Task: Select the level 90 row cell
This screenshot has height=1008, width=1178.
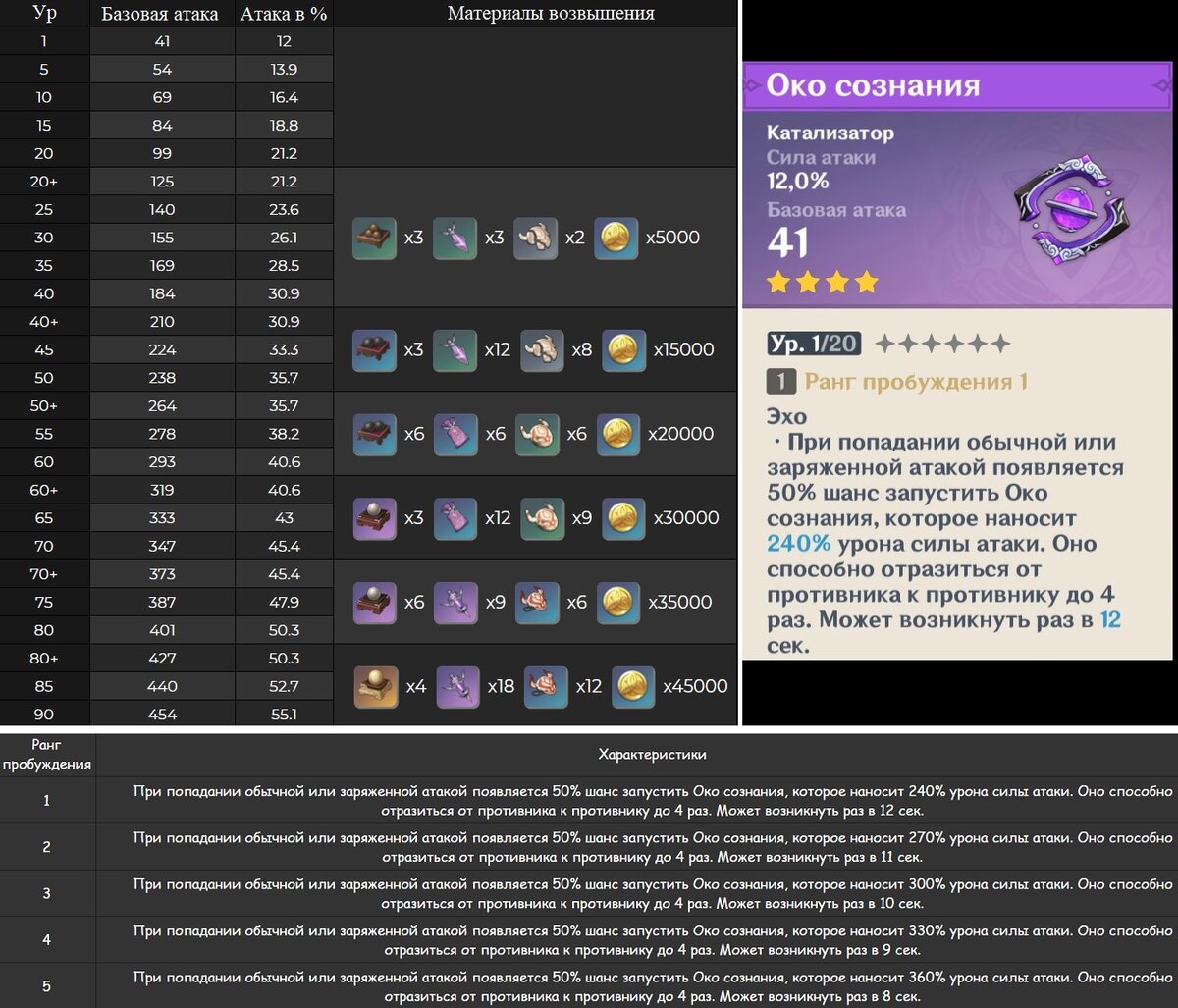Action: tap(44, 715)
